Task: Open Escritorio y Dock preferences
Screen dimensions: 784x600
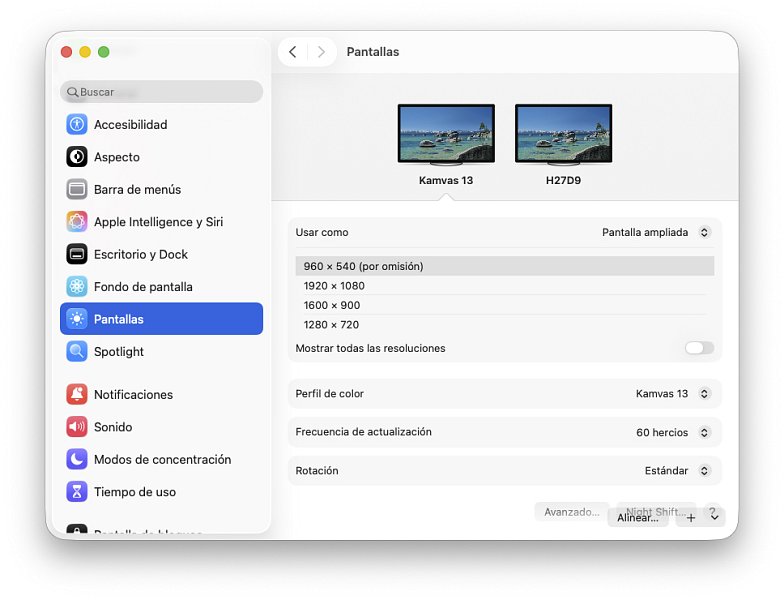Action: (x=140, y=254)
